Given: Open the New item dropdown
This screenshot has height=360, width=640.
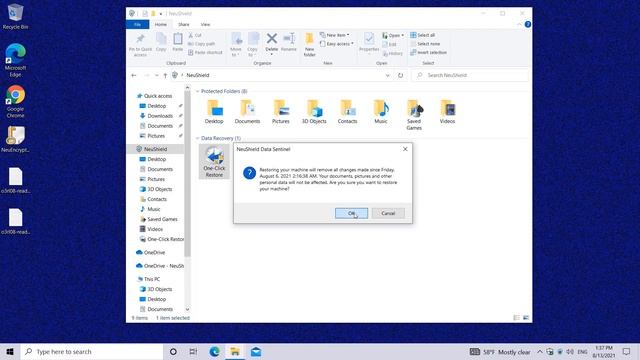Looking at the screenshot, I should 334,35.
